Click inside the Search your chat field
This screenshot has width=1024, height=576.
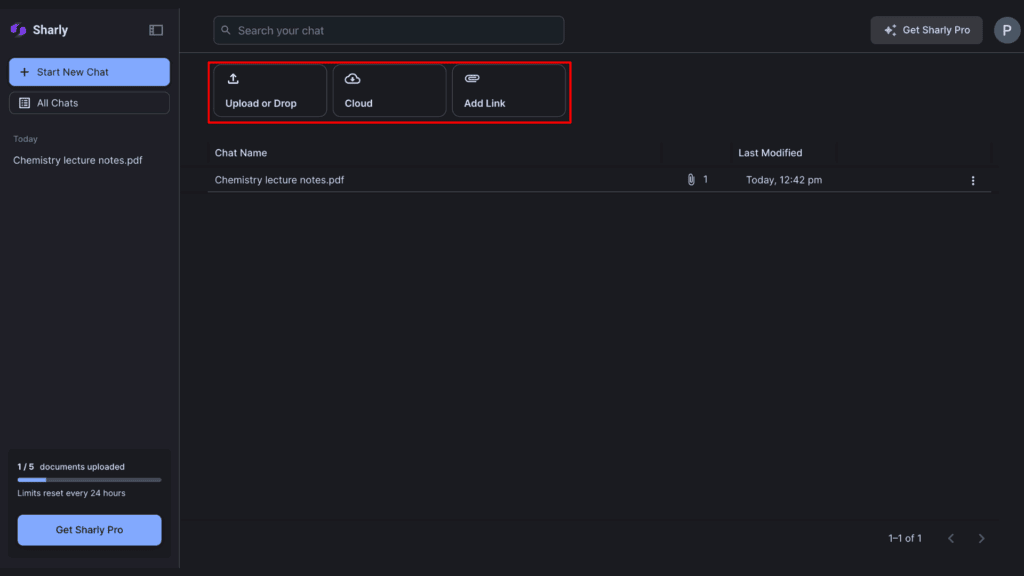point(388,30)
